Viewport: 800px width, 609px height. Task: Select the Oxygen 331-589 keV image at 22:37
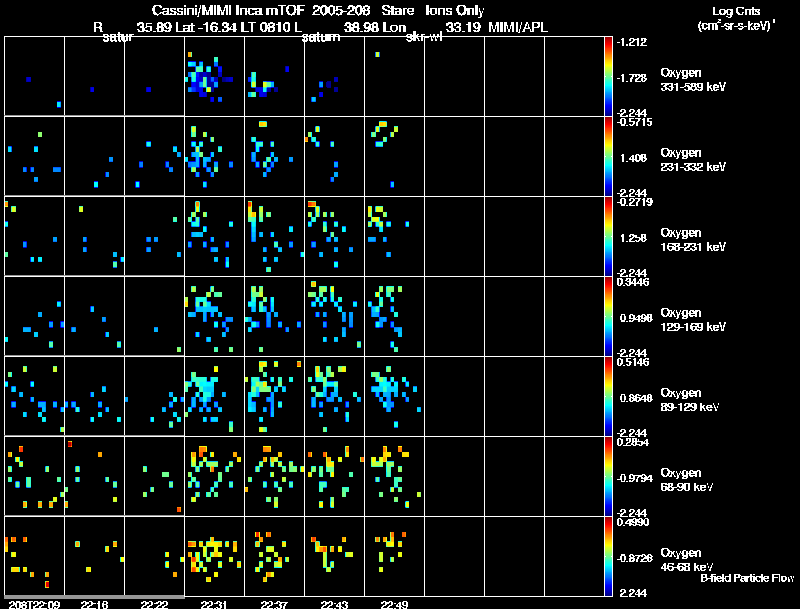(274, 76)
